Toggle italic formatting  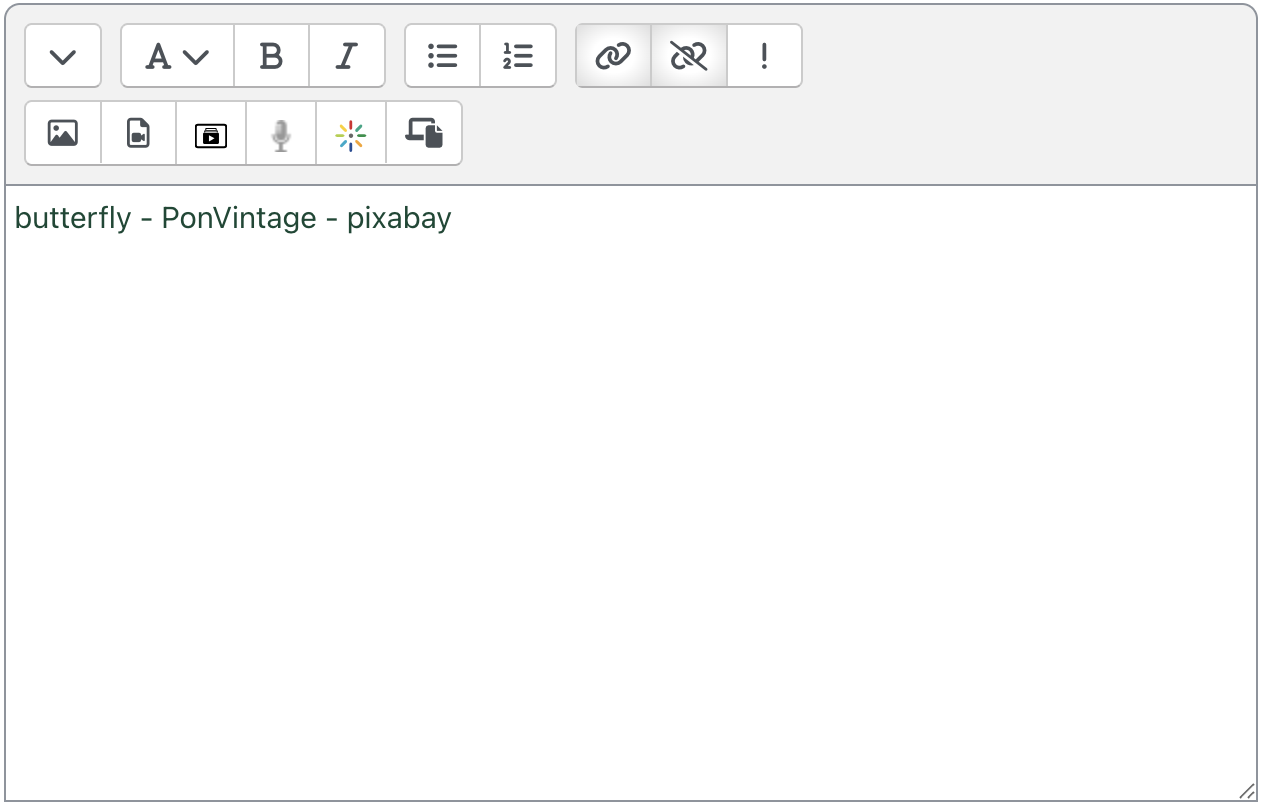tap(347, 56)
